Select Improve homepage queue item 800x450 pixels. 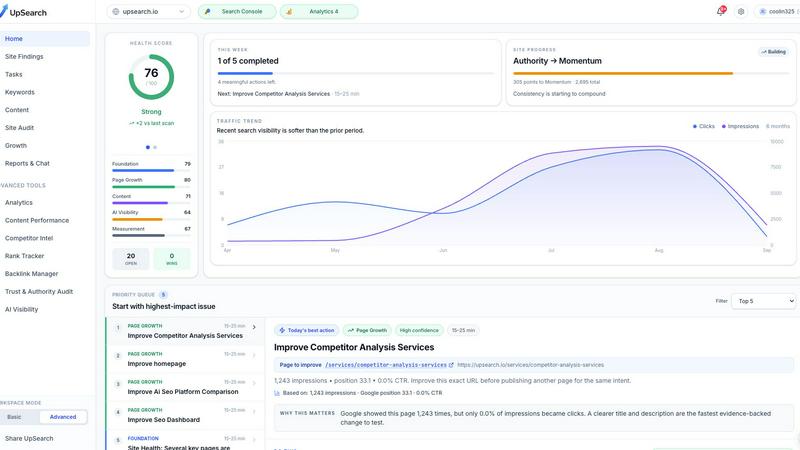coord(186,359)
